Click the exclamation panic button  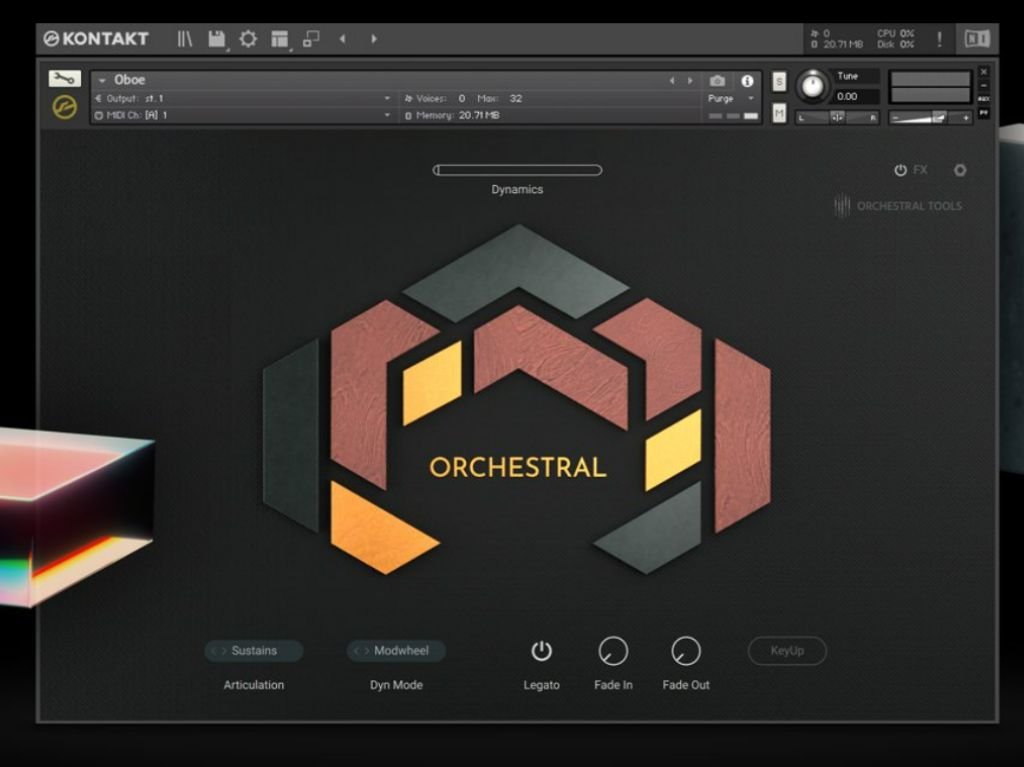[x=940, y=39]
